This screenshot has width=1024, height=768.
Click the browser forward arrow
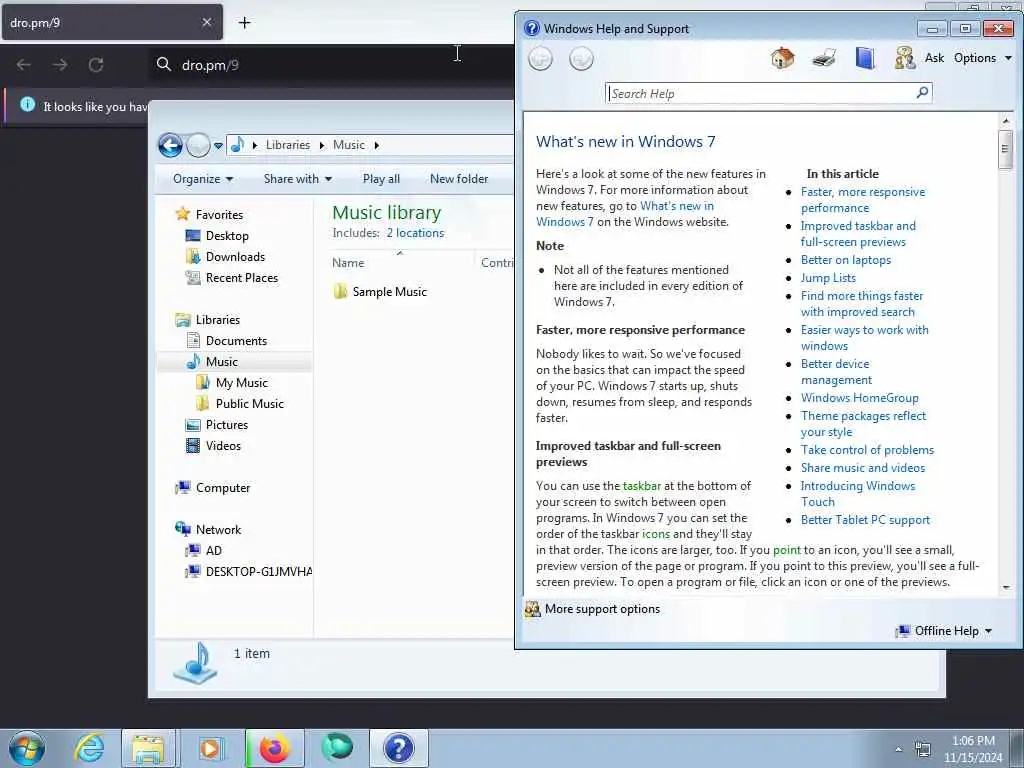click(60, 65)
